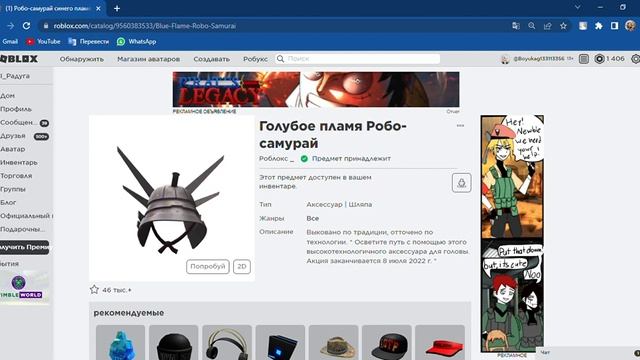Open the Translate page icon in address bar

click(x=516, y=26)
